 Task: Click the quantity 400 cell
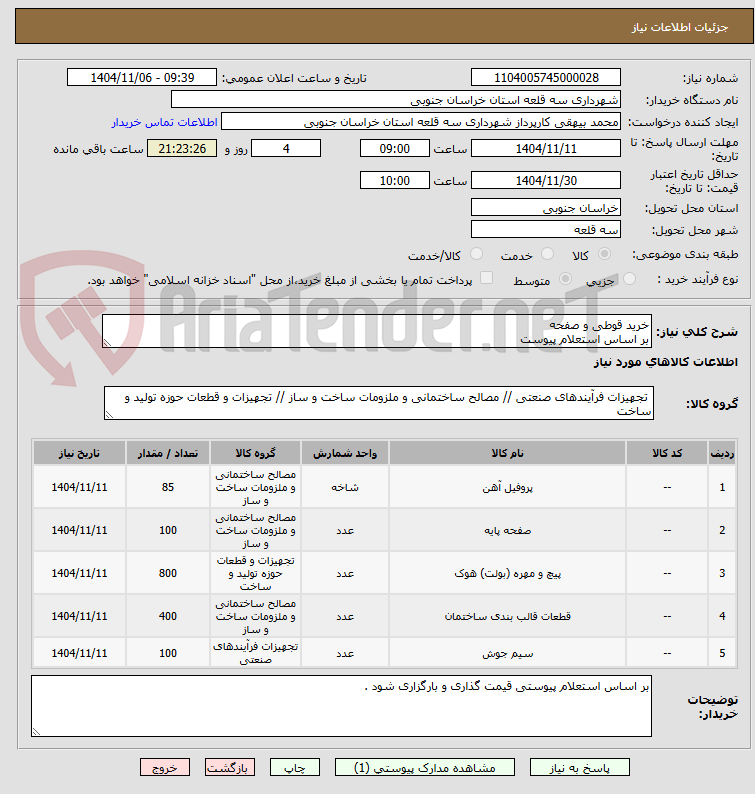tap(168, 616)
